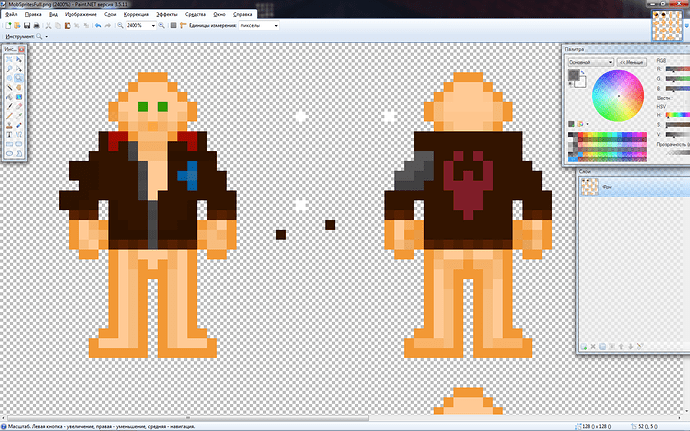Open a file using the toolbar icon

click(17, 26)
